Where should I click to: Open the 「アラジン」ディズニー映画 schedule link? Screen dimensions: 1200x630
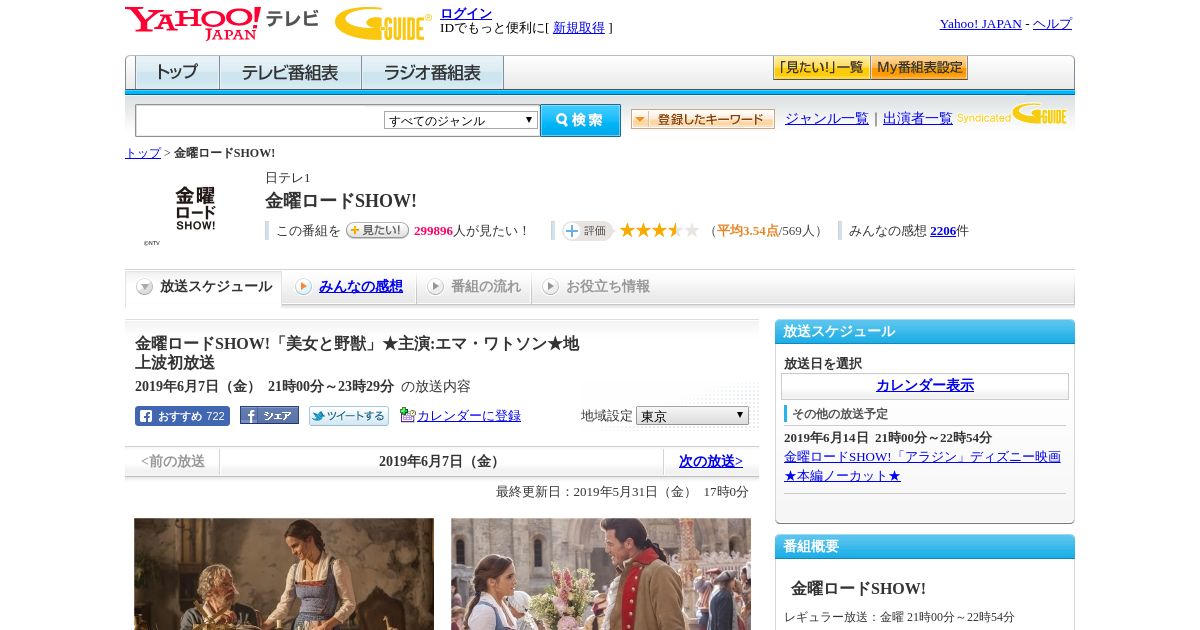click(x=922, y=466)
